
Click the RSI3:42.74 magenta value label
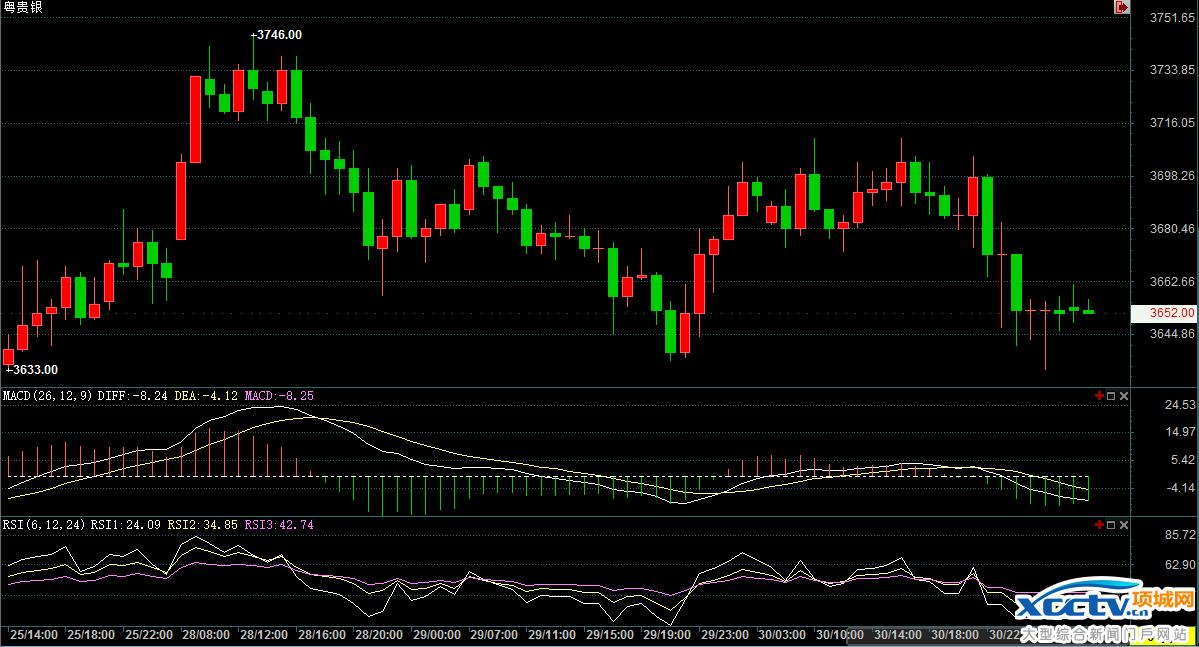[279, 525]
